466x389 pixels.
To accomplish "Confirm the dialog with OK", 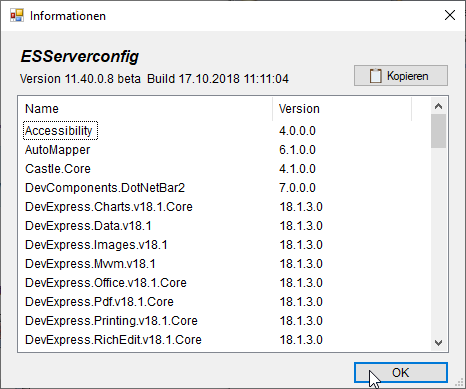I will 401,372.
